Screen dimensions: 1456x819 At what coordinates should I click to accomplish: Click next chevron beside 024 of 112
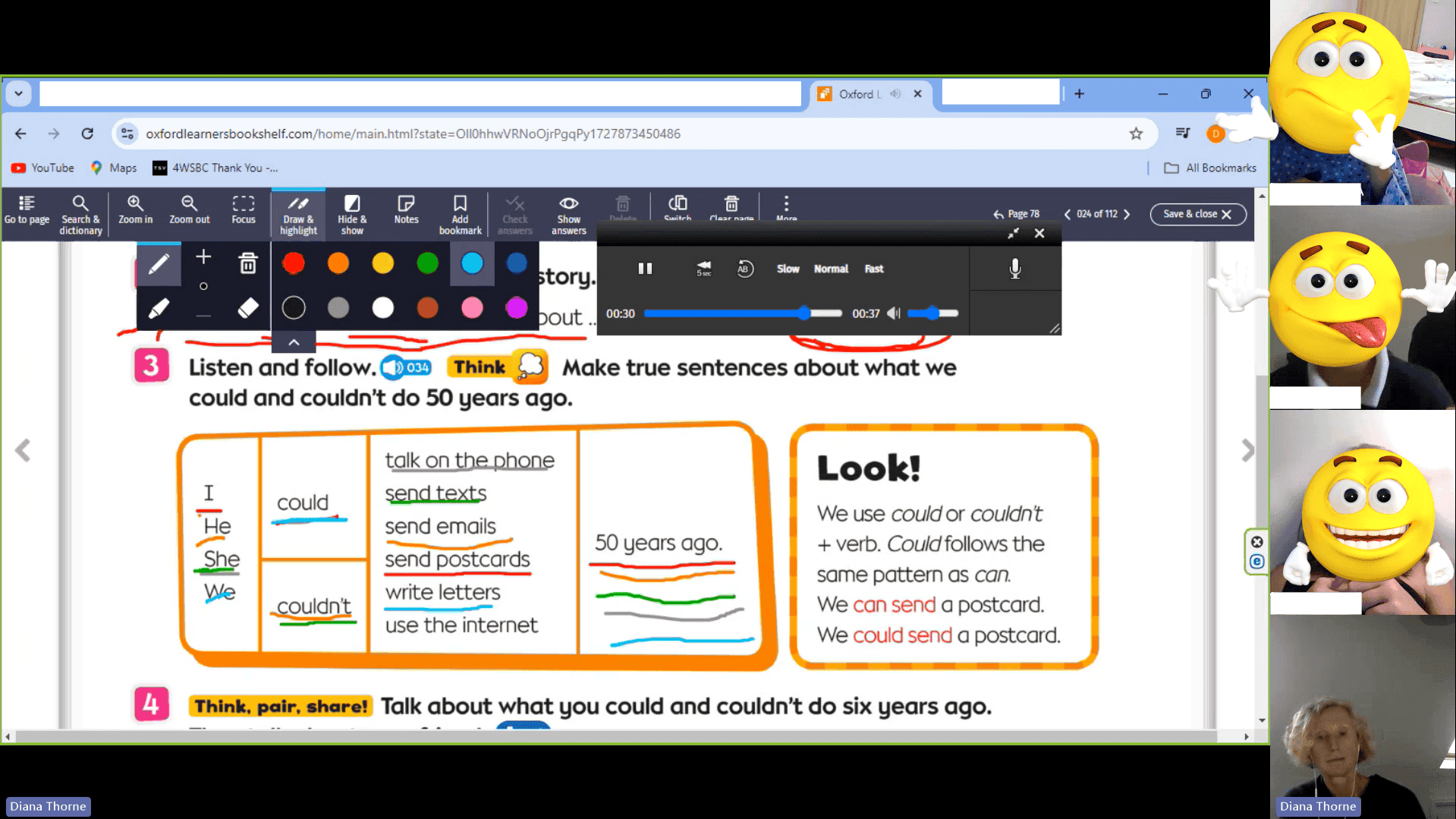coord(1127,214)
